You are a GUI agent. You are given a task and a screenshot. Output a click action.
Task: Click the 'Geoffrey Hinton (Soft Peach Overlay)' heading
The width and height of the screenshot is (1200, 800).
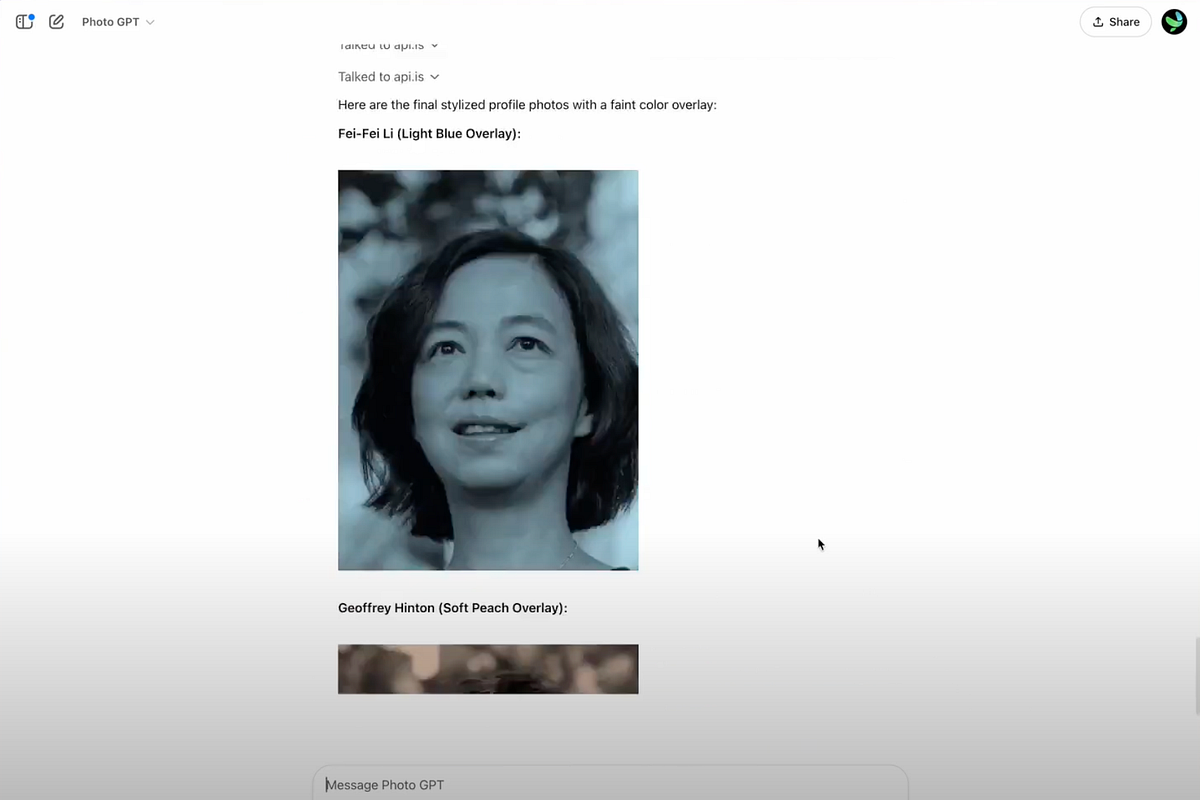(x=453, y=608)
